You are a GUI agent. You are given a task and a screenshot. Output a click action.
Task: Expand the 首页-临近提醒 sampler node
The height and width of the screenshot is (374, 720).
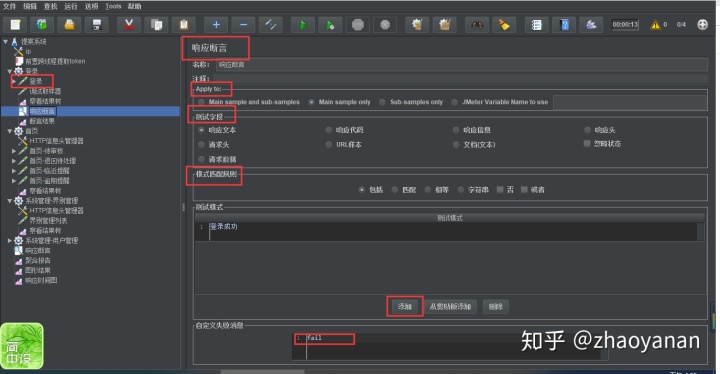[x=14, y=171]
